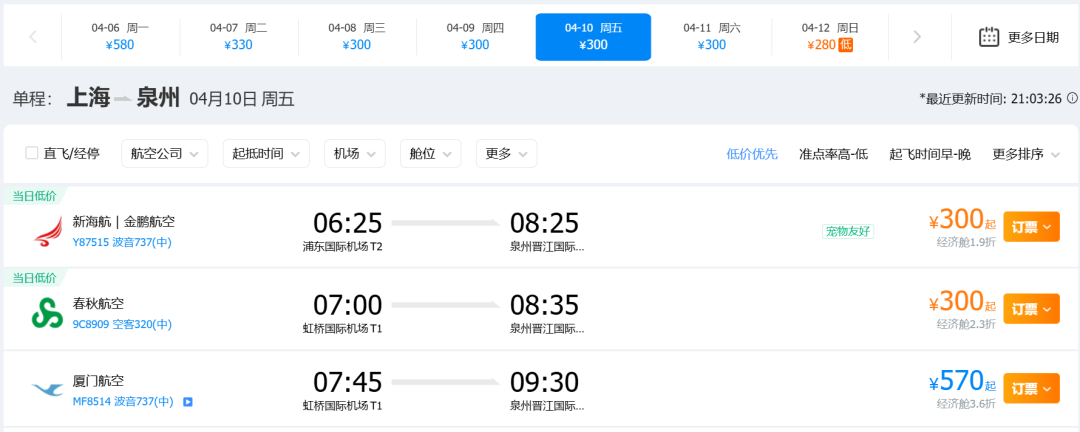
Task: Open the calendar icon for more dates
Action: tap(989, 37)
